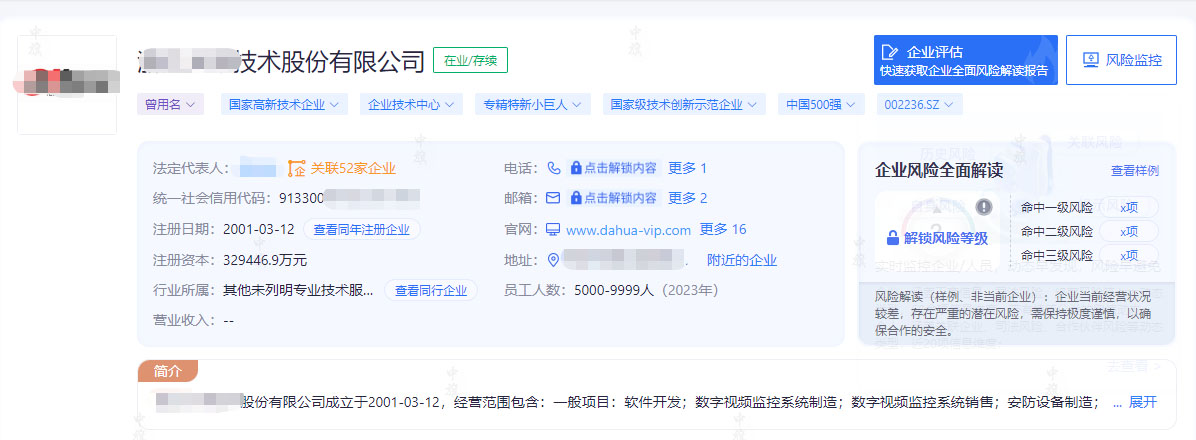Click 查看同年注册企业 button

362,229
